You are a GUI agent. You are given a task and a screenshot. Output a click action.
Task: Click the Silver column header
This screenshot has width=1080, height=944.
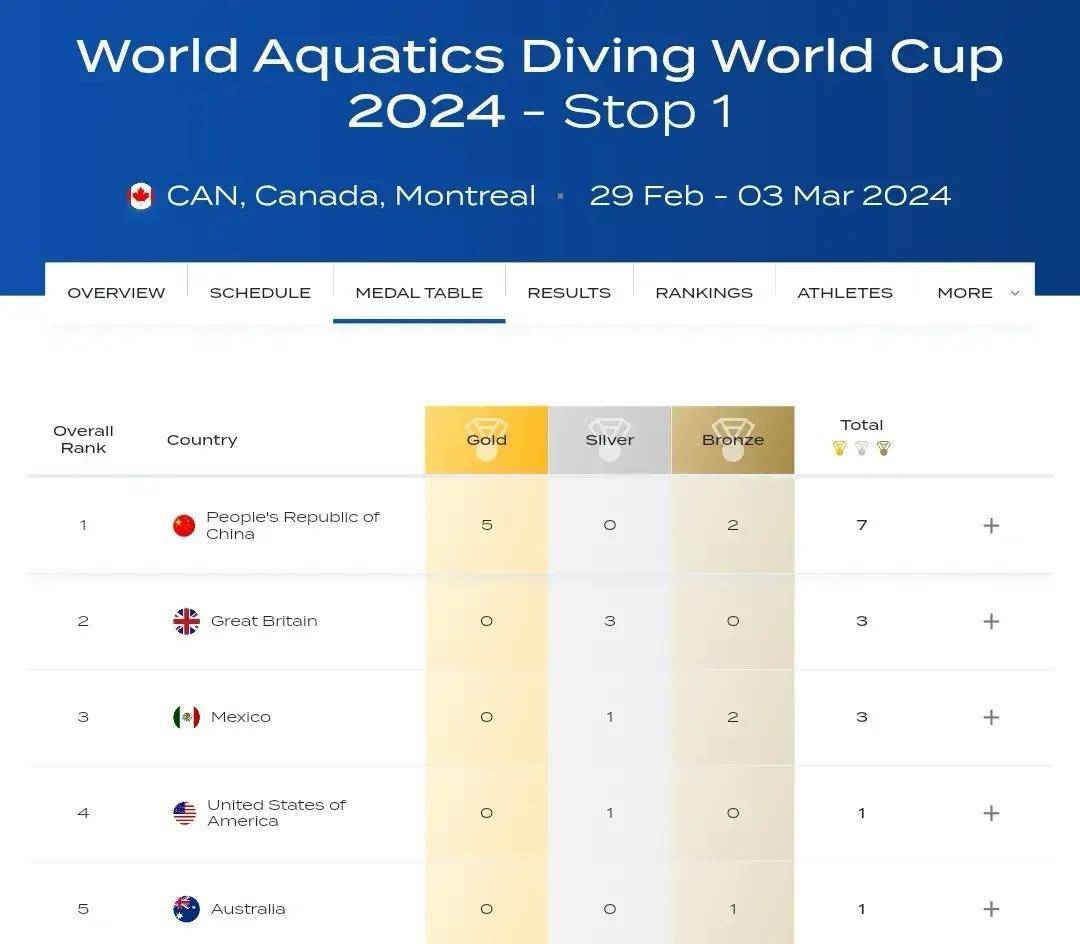click(610, 440)
